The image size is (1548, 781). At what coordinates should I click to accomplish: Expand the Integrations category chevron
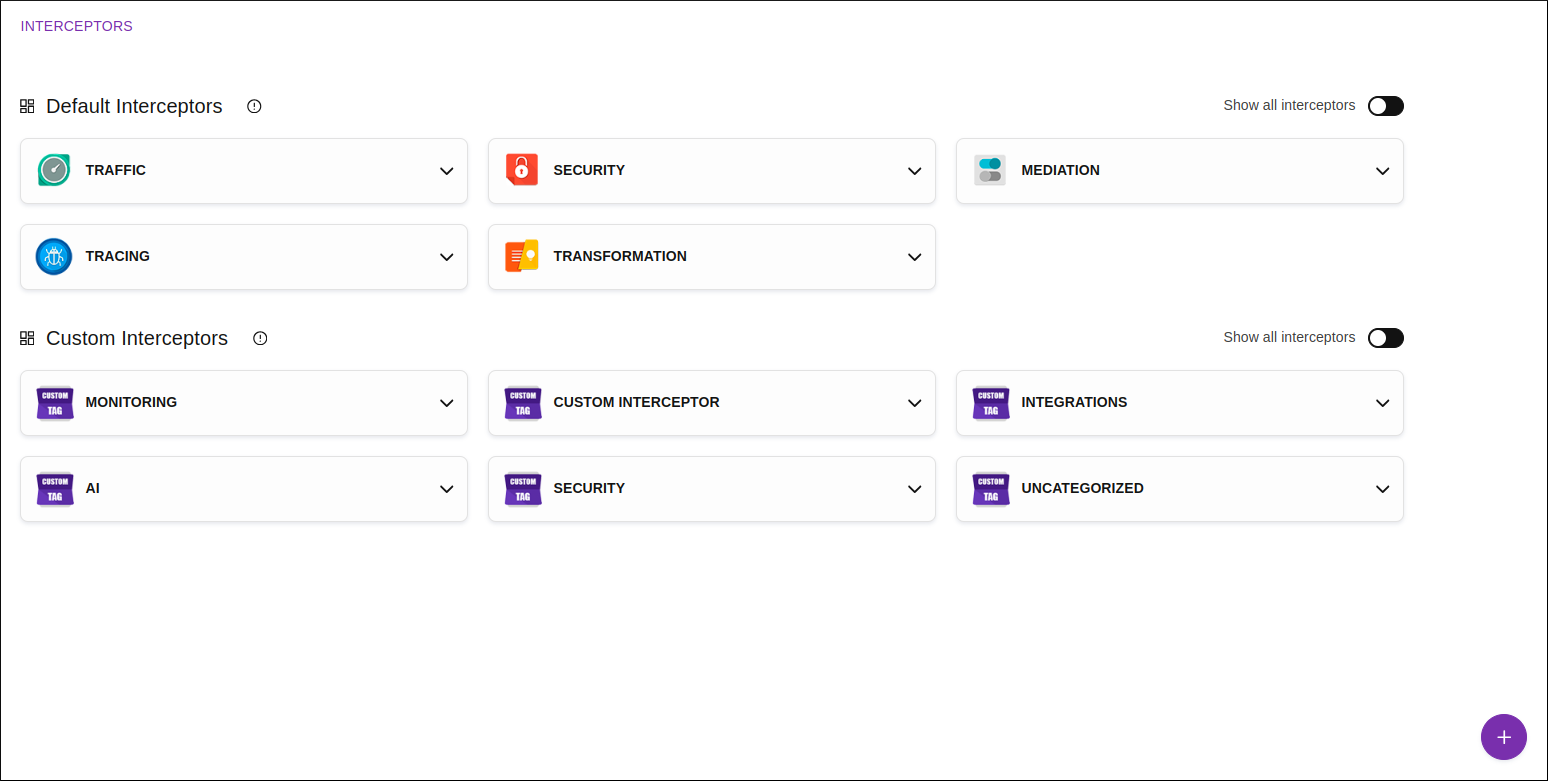1382,403
